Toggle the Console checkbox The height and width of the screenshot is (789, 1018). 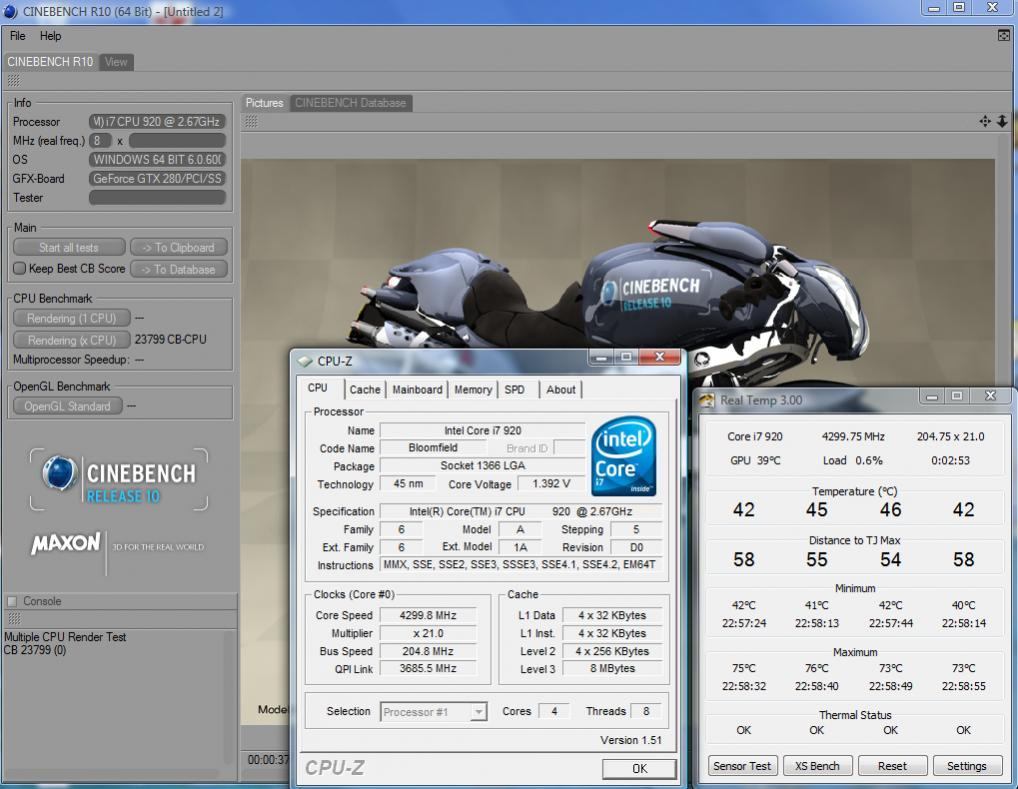12,601
